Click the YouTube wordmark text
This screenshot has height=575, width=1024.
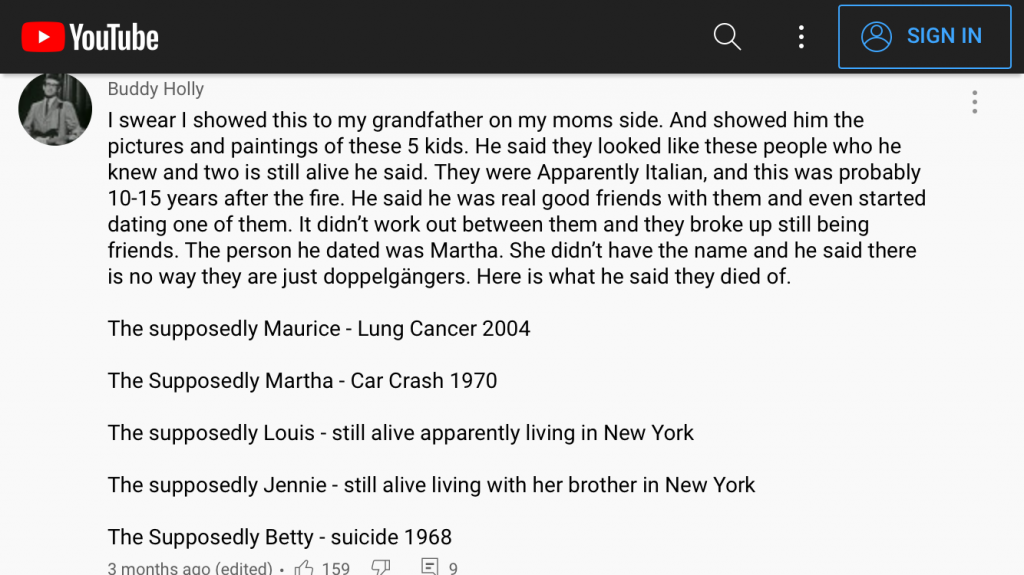[114, 38]
